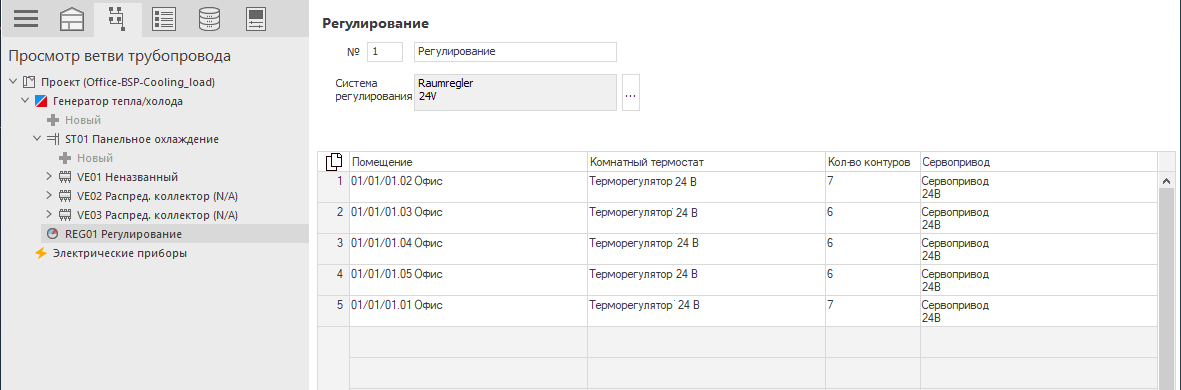1181x390 pixels.
Task: Click the Помещение column header
Action: click(x=468, y=162)
